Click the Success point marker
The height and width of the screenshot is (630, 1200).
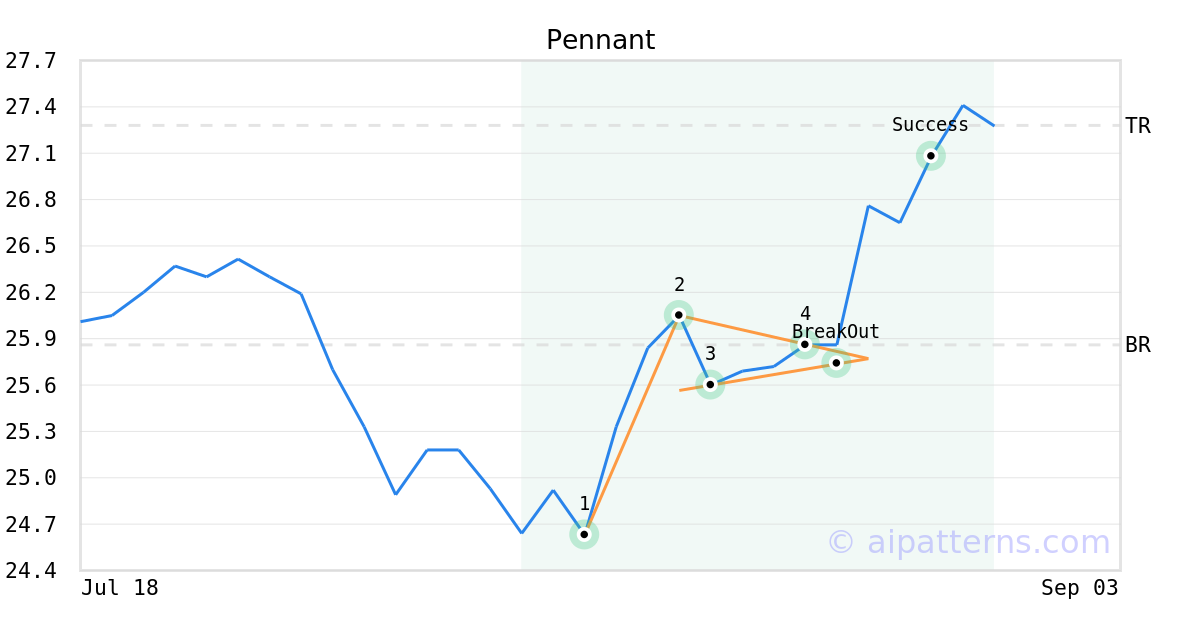930,155
